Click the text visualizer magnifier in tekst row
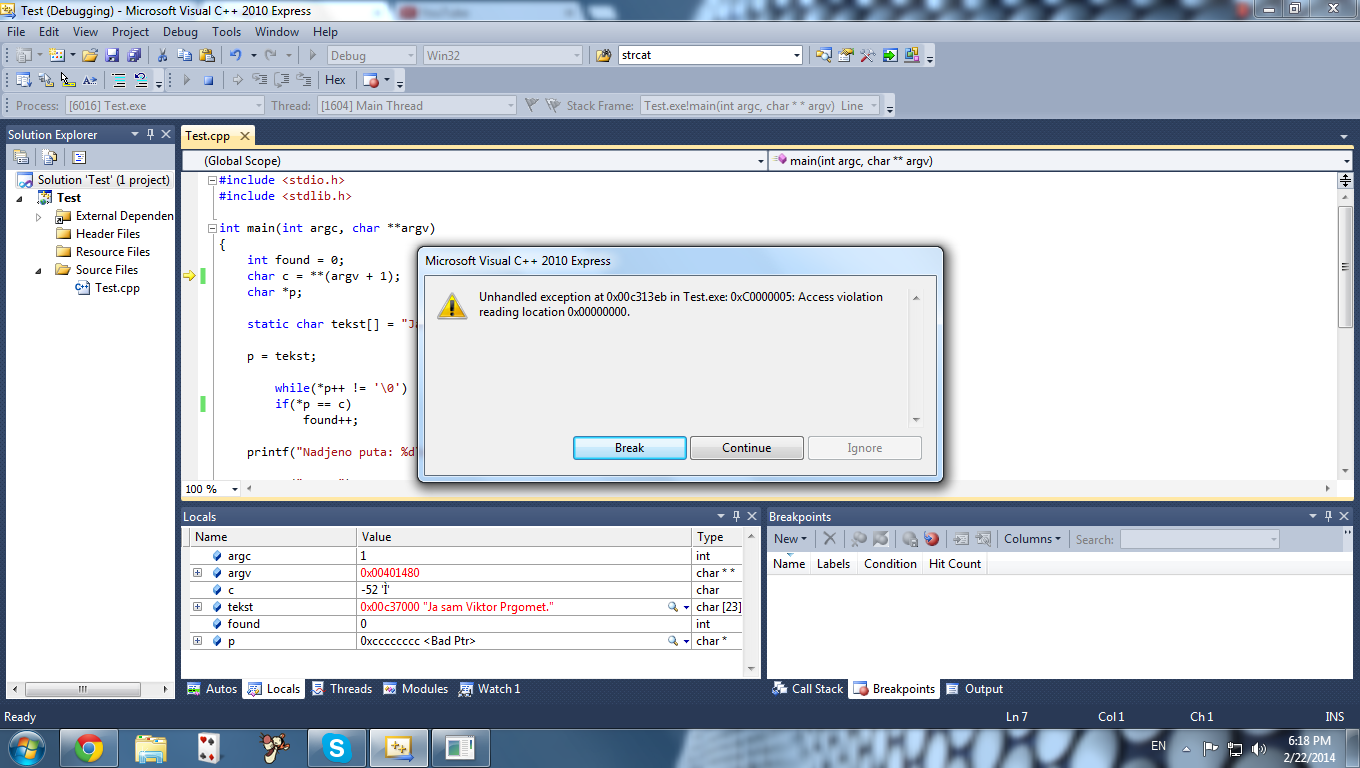 pos(673,607)
